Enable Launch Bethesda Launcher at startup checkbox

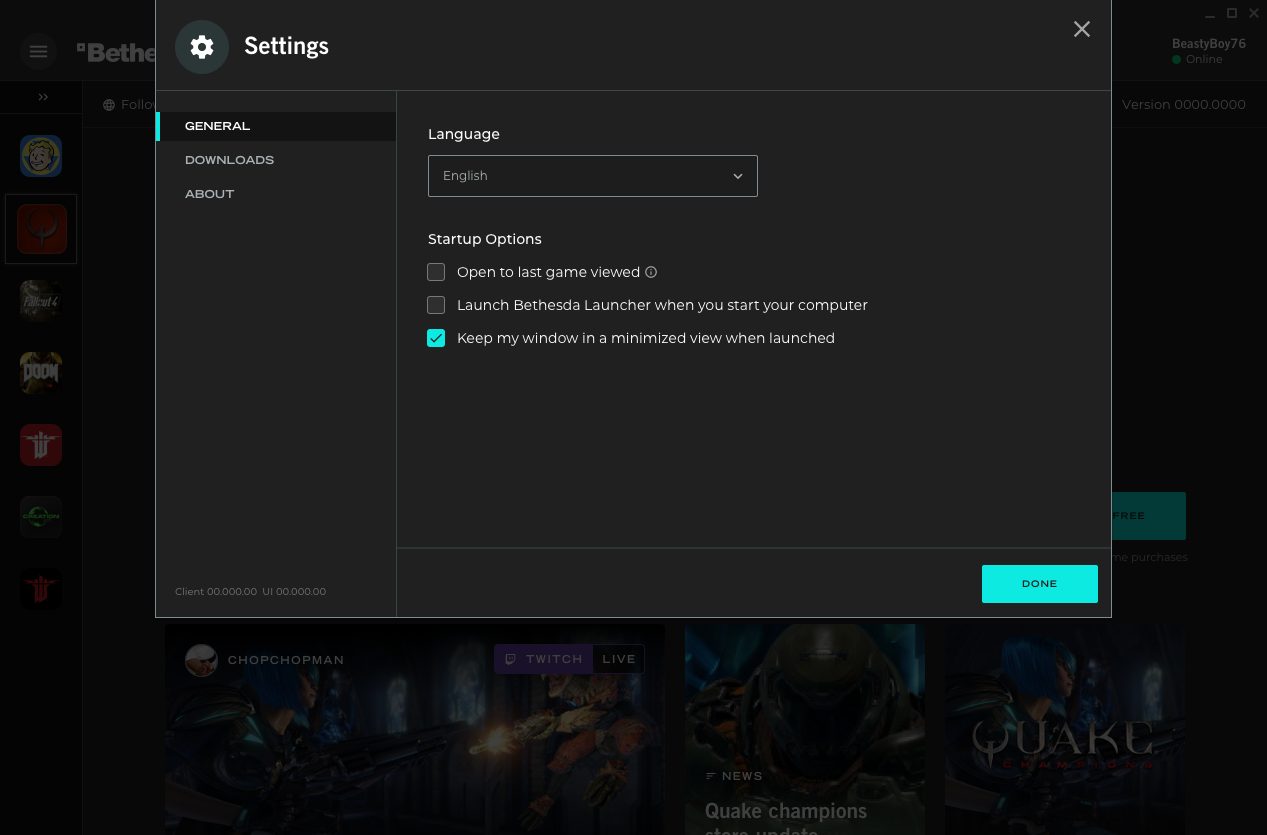436,305
